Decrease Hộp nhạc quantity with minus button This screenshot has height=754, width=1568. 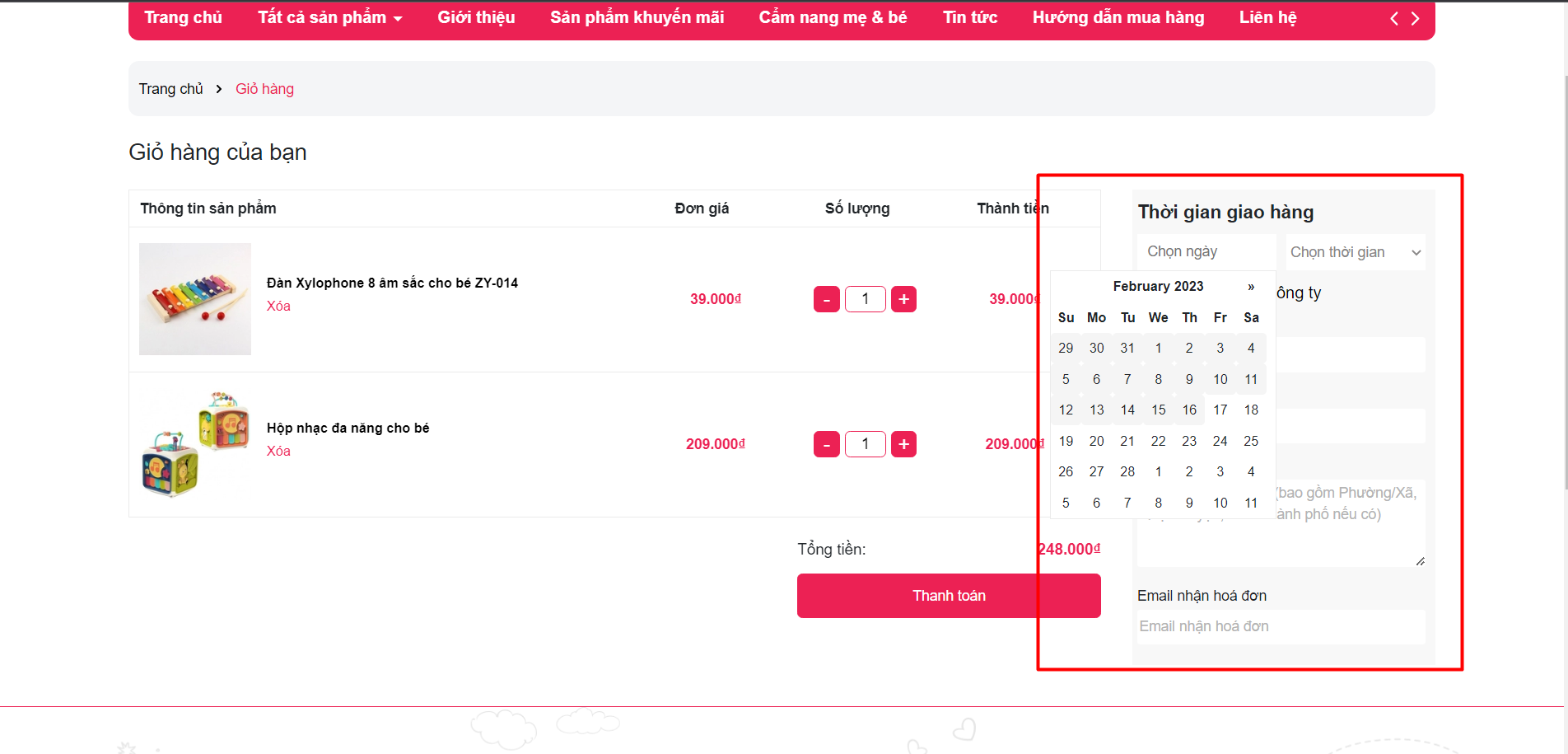coord(826,444)
